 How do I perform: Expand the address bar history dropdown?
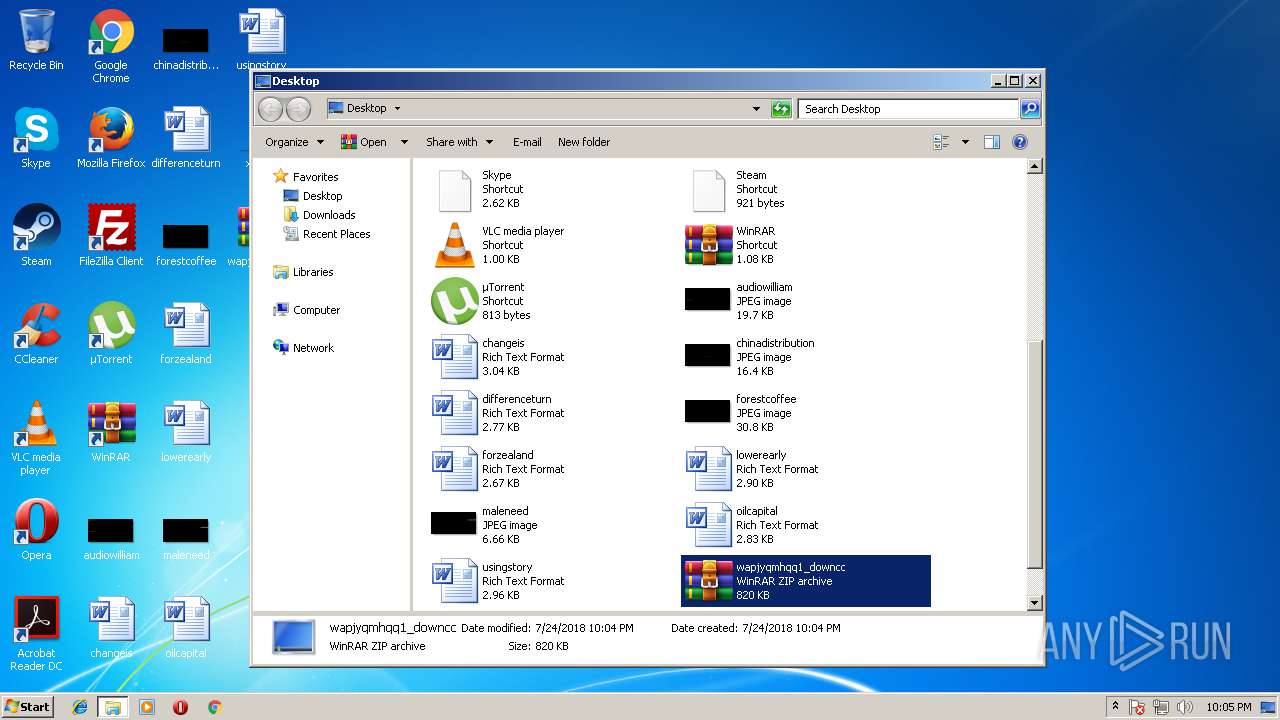(x=756, y=109)
